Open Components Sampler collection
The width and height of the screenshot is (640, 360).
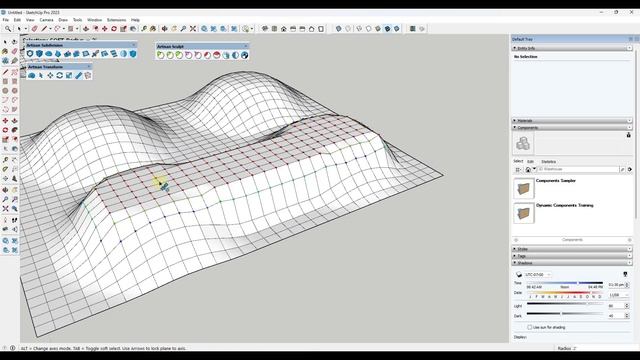pos(556,180)
